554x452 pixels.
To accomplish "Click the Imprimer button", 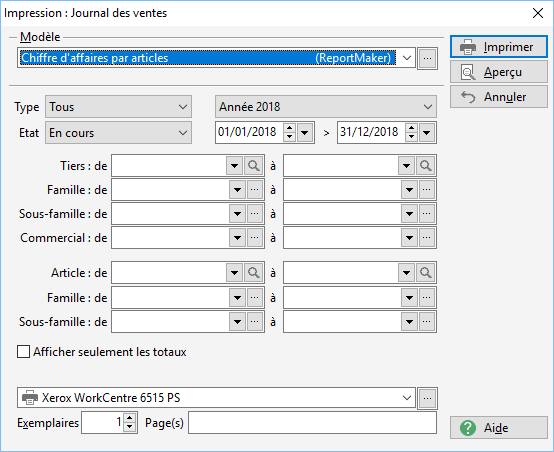I will [499, 47].
